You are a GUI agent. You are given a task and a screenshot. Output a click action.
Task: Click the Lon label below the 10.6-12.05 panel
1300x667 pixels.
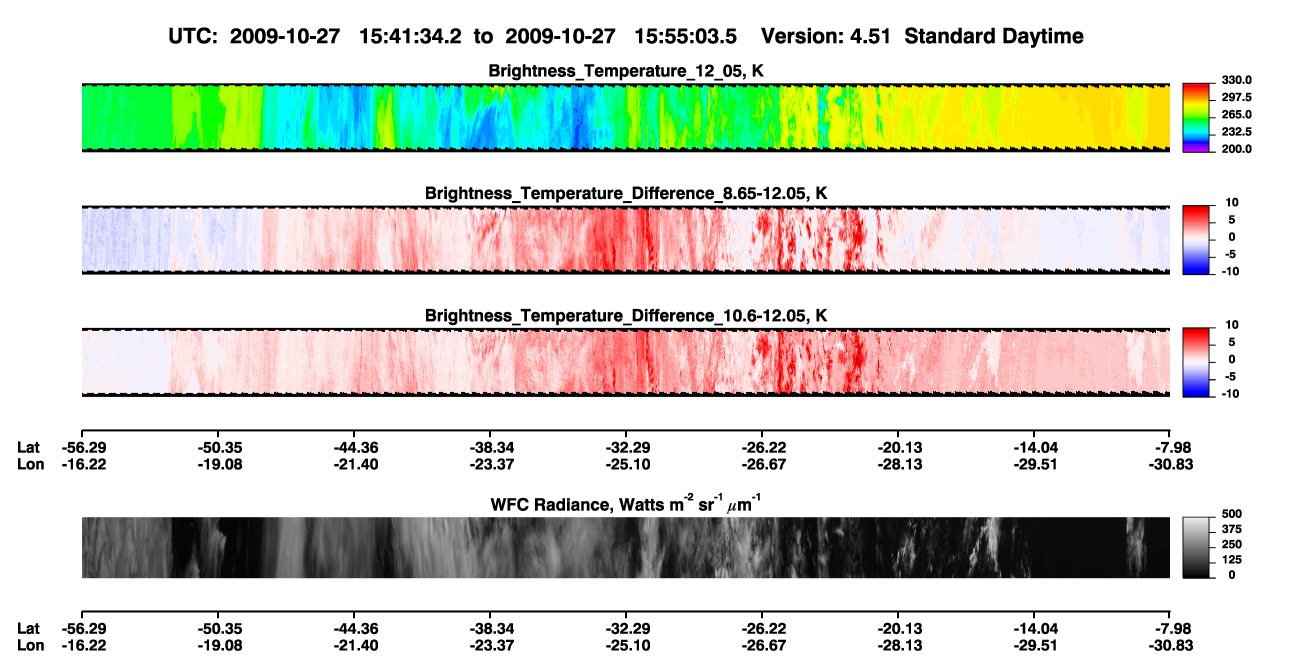(x=30, y=464)
